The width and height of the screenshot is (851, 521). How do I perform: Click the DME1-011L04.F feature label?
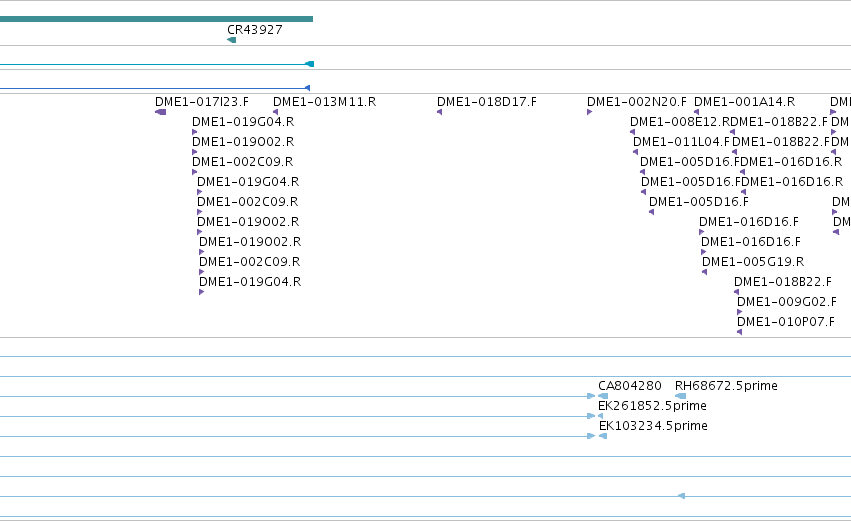(x=682, y=142)
